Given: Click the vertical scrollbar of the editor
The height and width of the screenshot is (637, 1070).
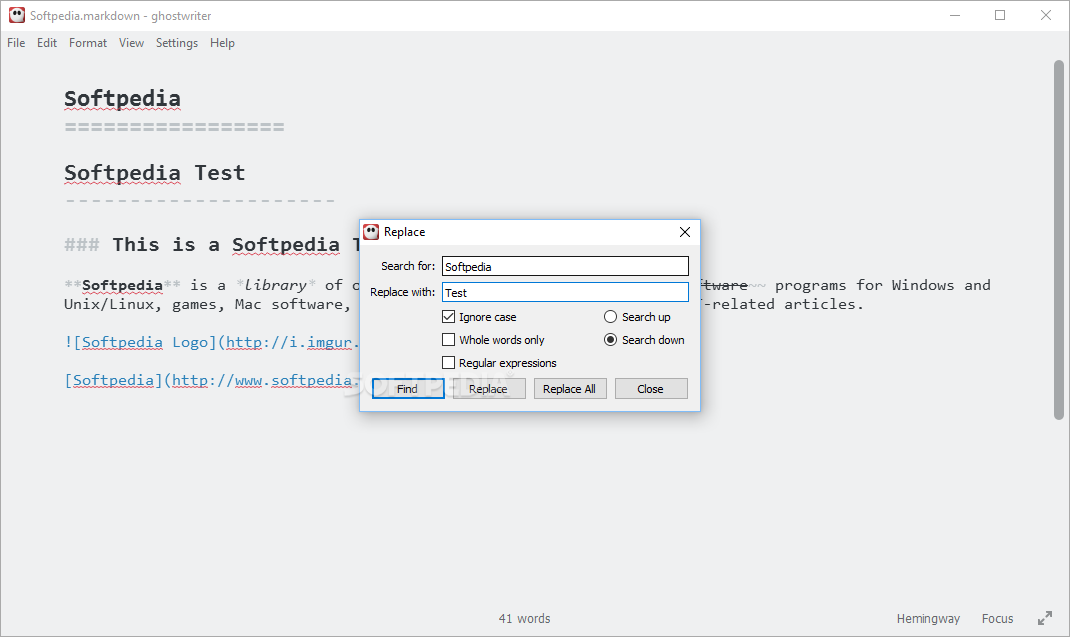Looking at the screenshot, I should tap(1058, 239).
